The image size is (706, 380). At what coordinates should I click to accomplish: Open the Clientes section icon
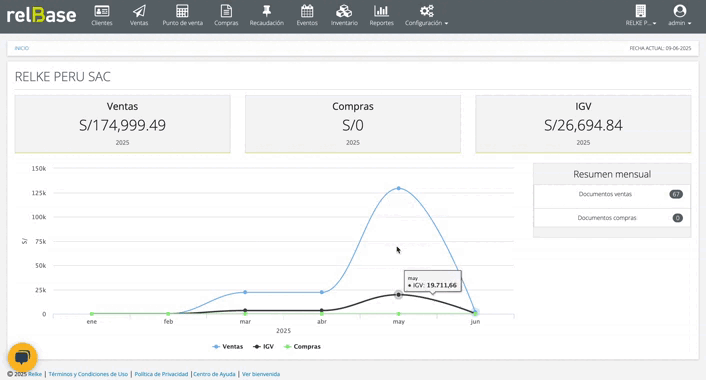click(102, 11)
